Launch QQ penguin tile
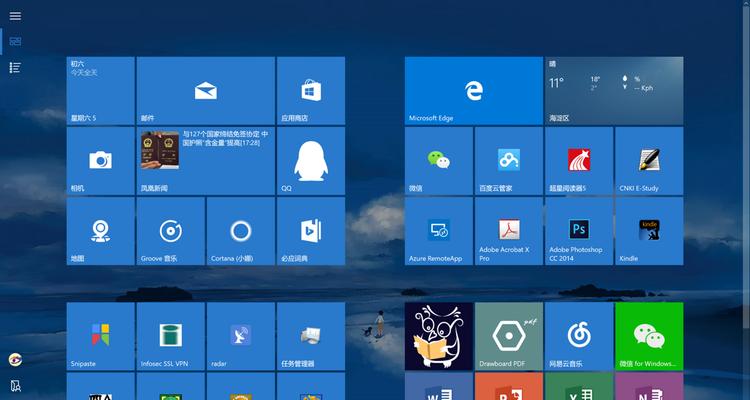Image resolution: width=750 pixels, height=400 pixels. [311, 161]
